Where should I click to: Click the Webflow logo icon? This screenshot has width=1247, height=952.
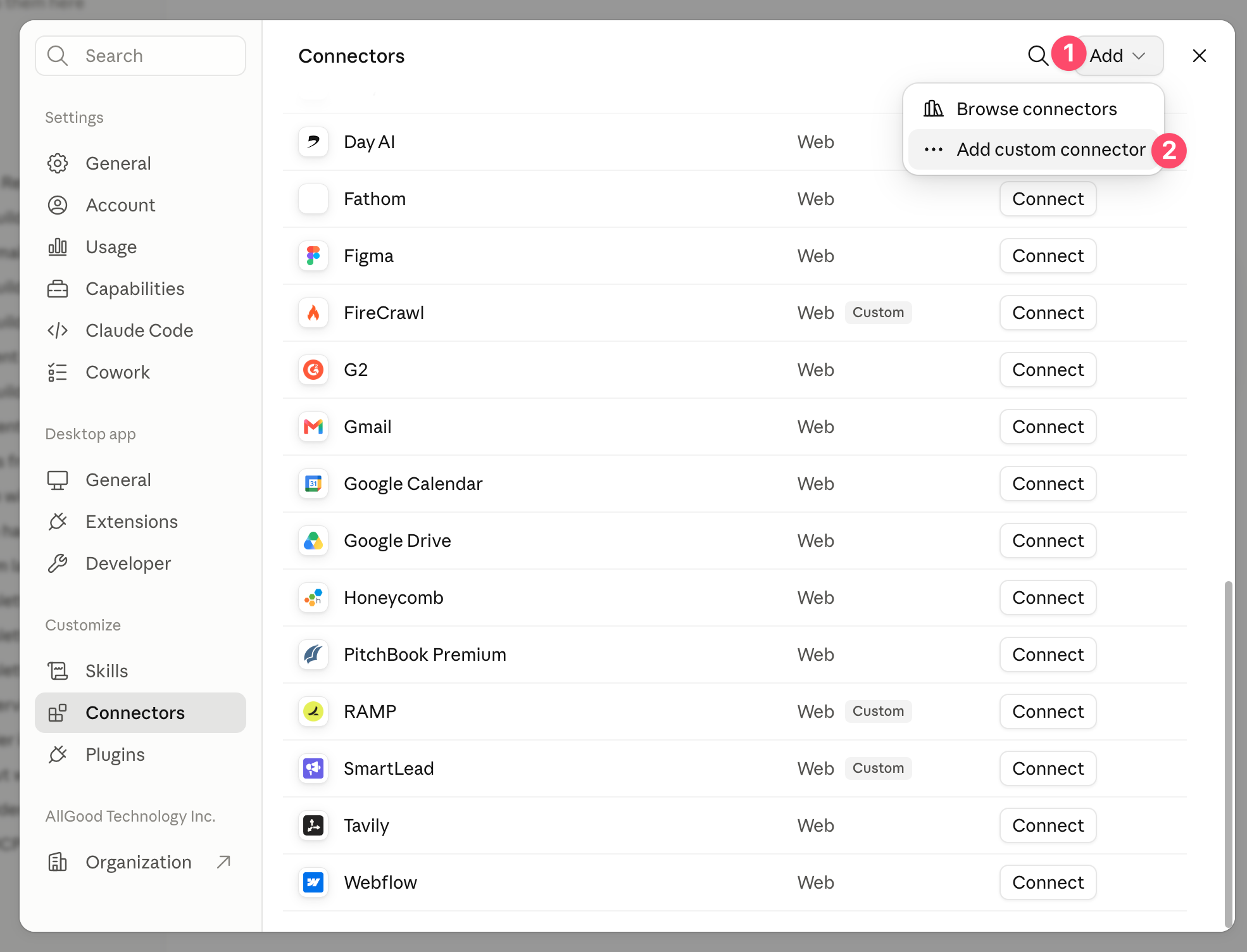(x=313, y=882)
